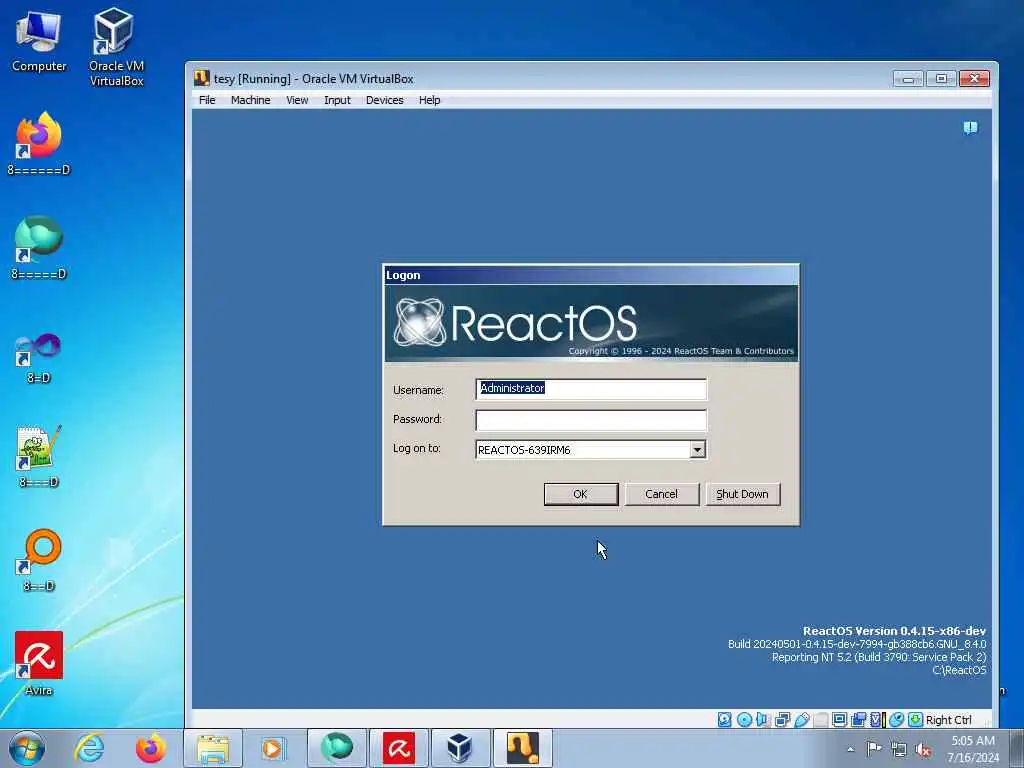Viewport: 1024px width, 768px height.
Task: Click the Shut Down button
Action: coord(743,494)
